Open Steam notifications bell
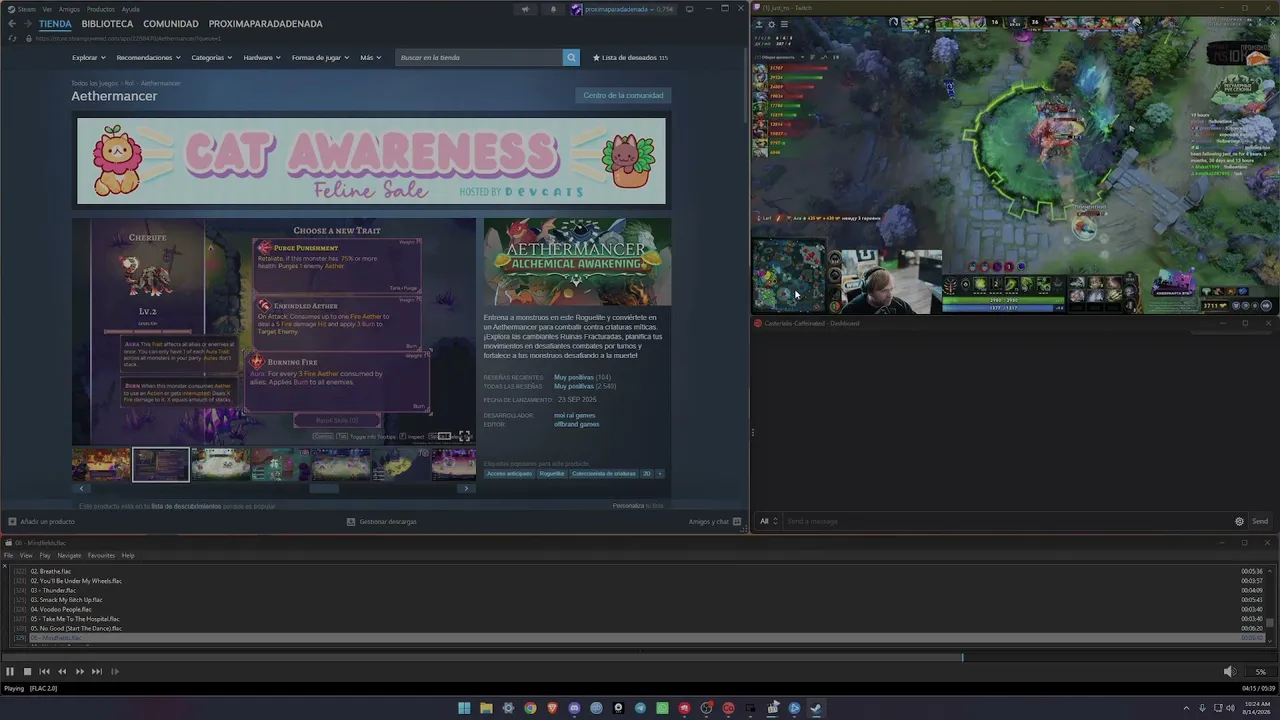Image resolution: width=1280 pixels, height=720 pixels. coord(553,10)
